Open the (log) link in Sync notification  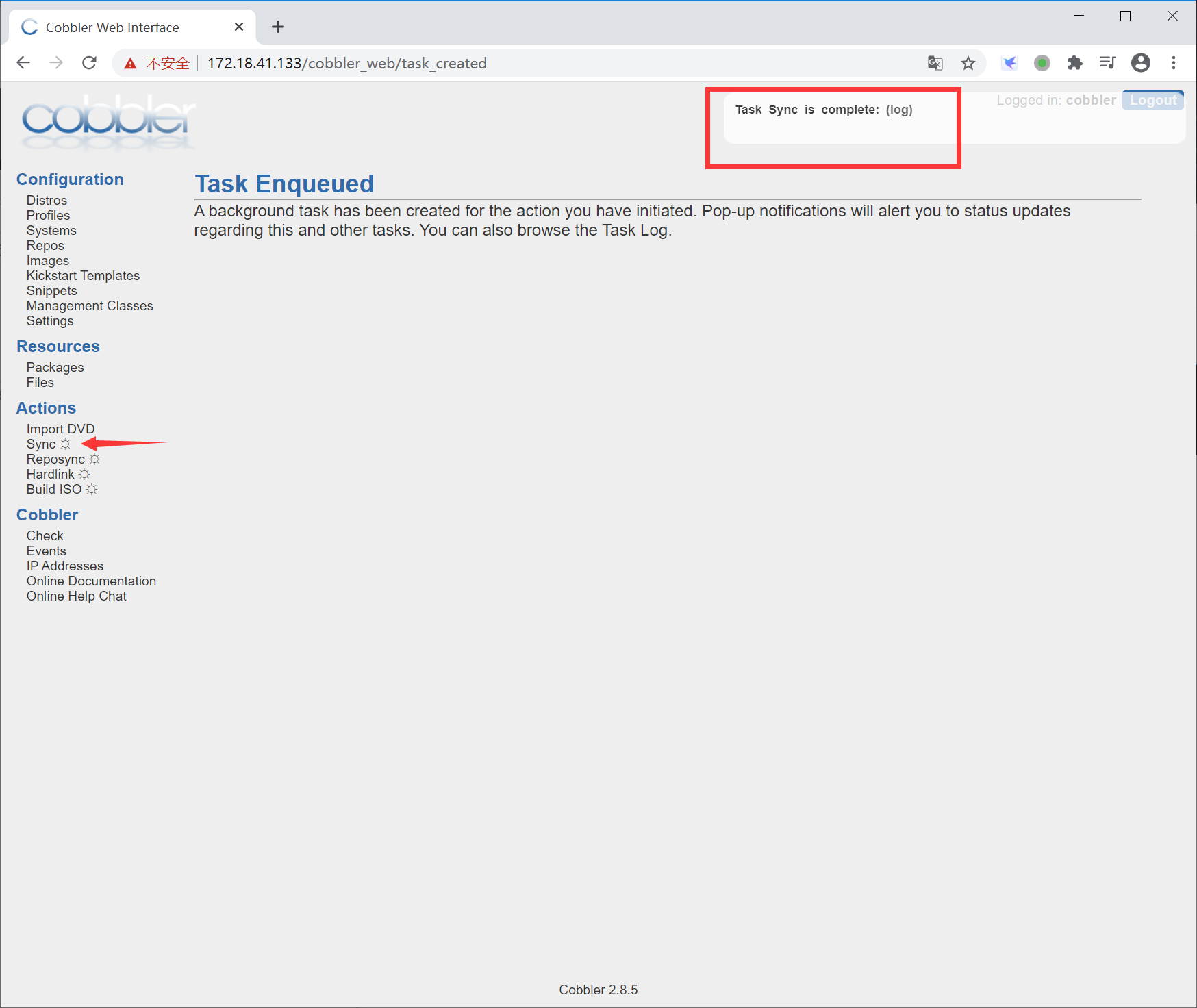click(899, 110)
